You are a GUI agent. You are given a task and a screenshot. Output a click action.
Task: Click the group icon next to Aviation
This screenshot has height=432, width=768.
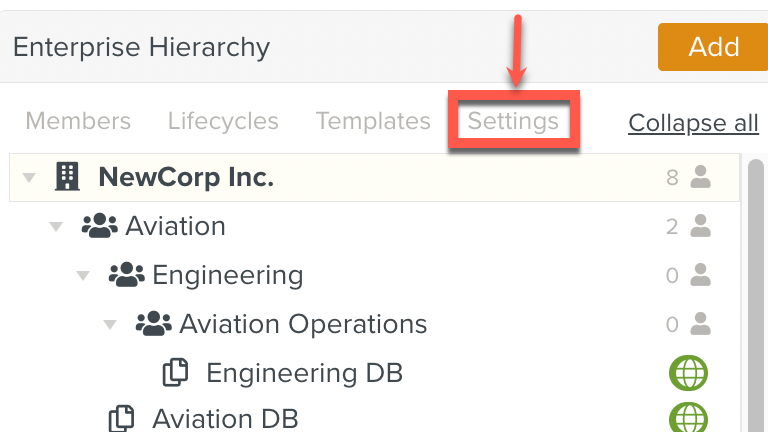tap(99, 227)
